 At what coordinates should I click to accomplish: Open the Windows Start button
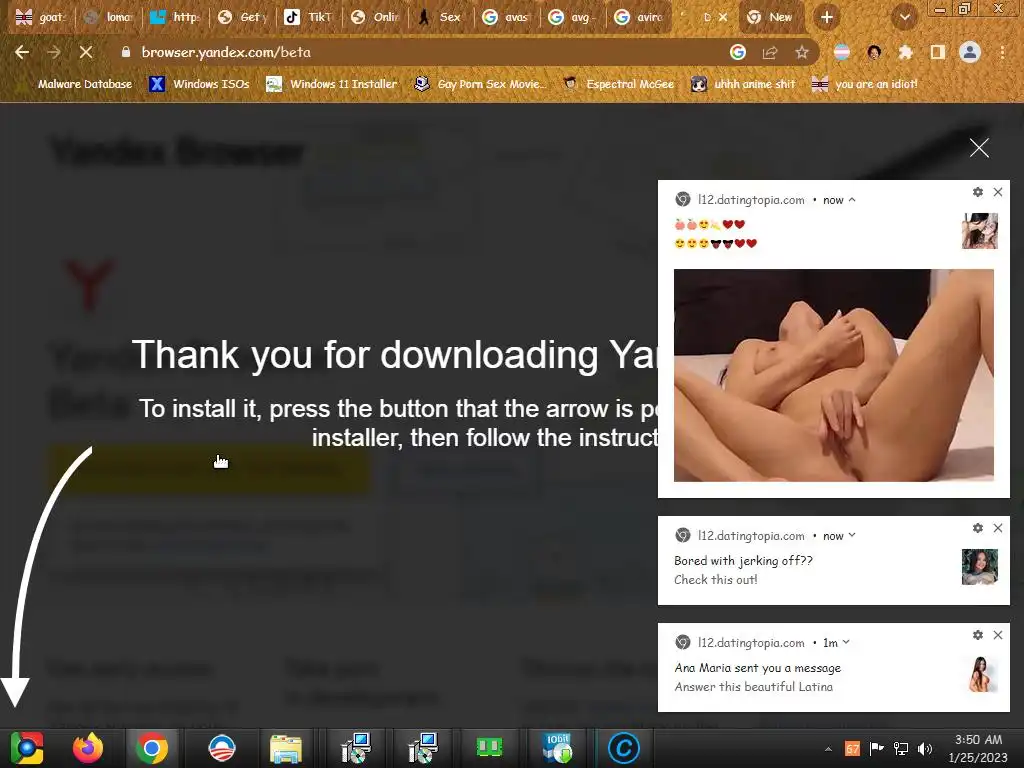click(27, 748)
